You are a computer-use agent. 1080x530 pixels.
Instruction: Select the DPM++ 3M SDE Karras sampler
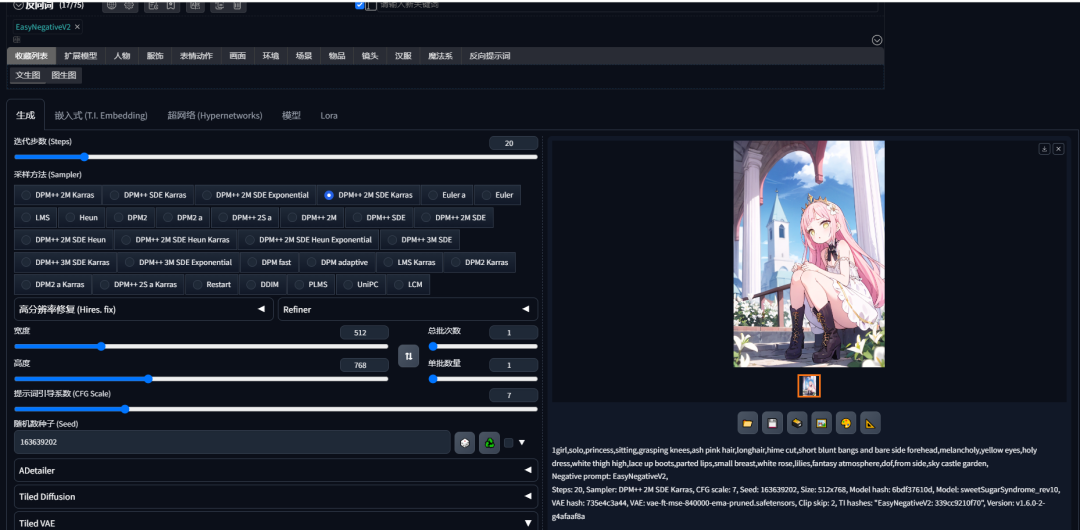[65, 262]
